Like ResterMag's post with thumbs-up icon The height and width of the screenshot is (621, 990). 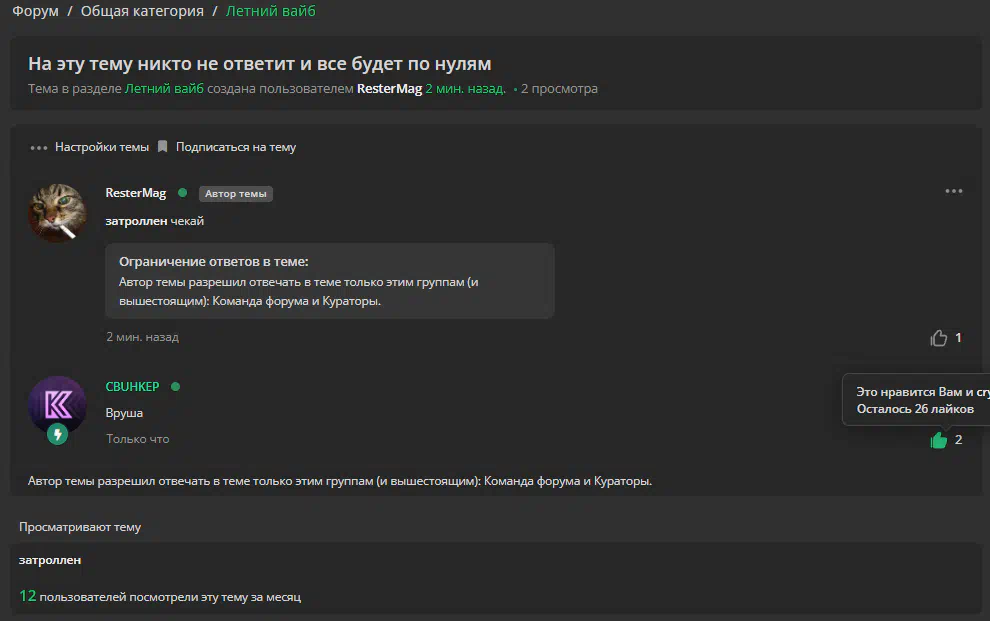(938, 338)
